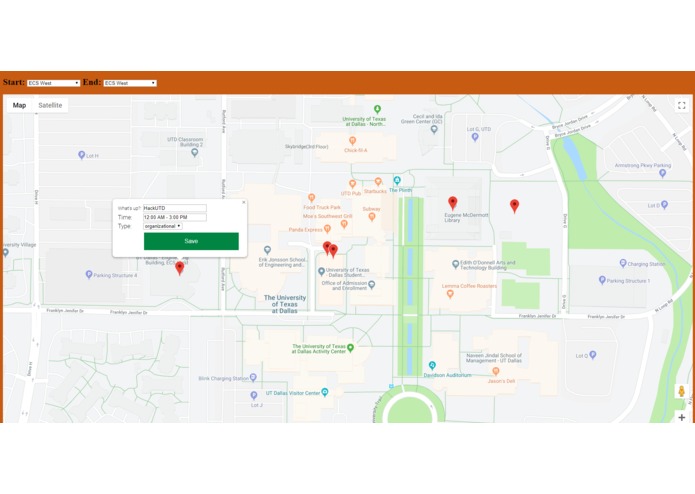Click the Office of Admission and Enrollment pin
695x494 pixels.
coord(372,285)
